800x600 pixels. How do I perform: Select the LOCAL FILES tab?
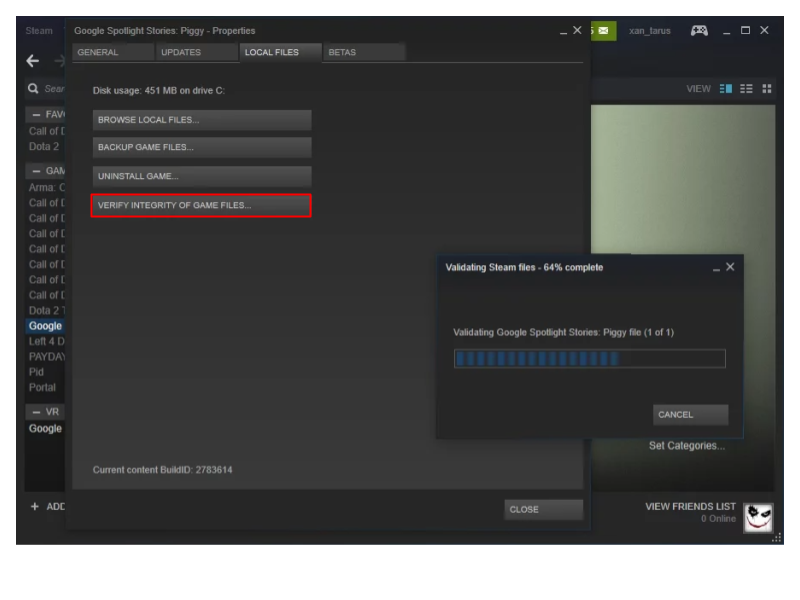pos(281,52)
